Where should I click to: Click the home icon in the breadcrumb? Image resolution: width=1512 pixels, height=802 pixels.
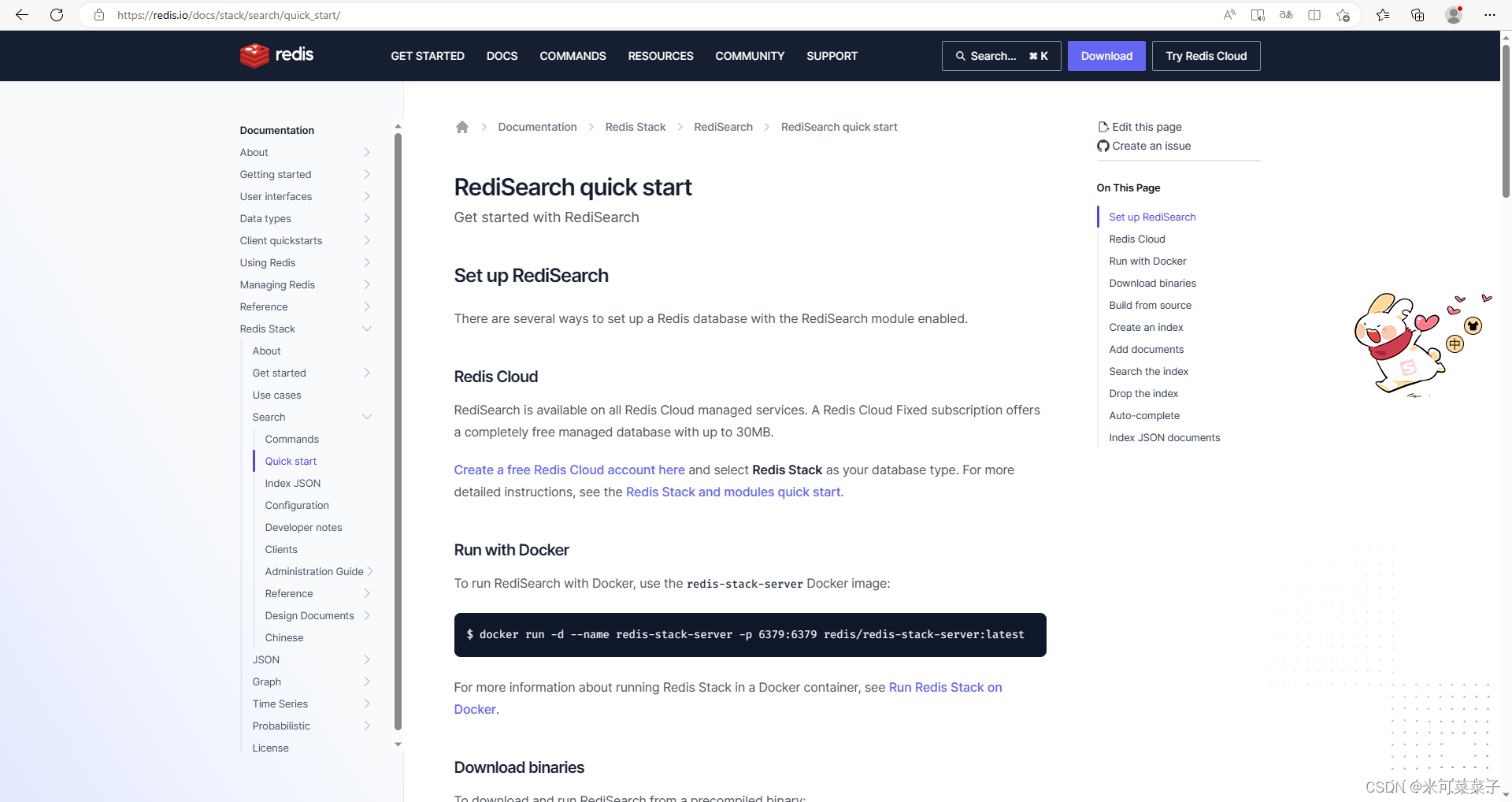[x=461, y=127]
